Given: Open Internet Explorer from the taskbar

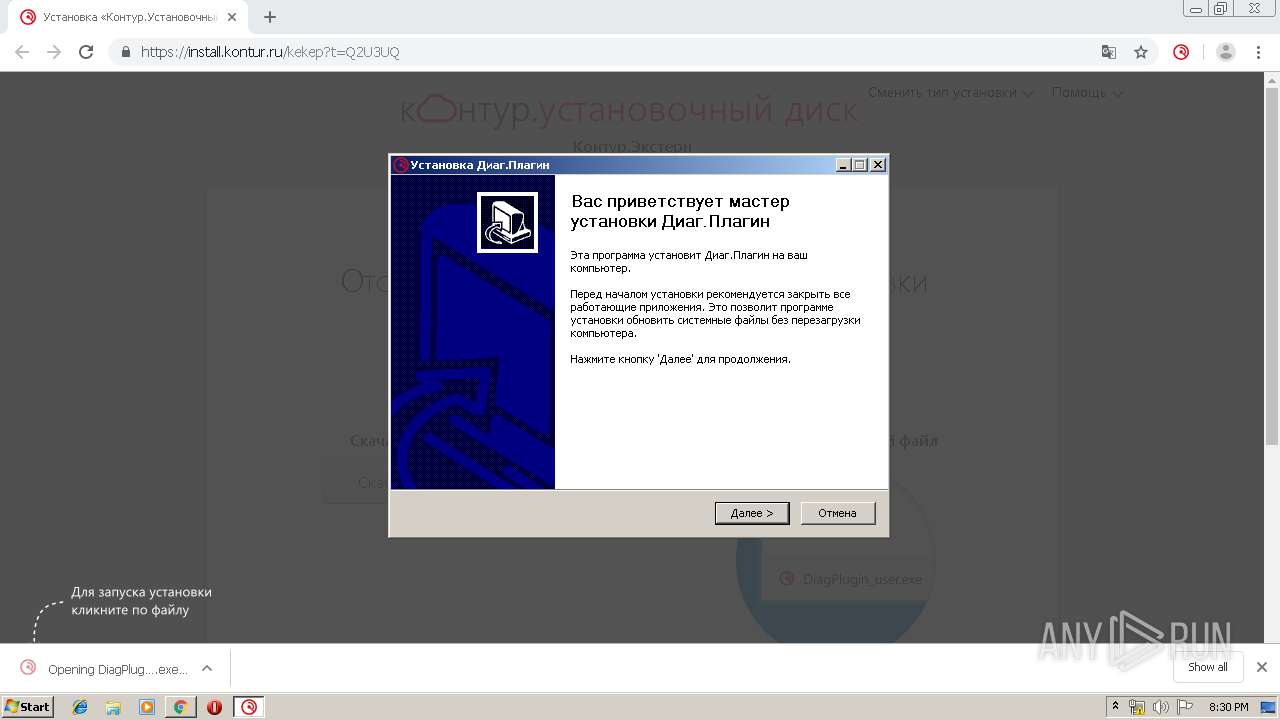Looking at the screenshot, I should [80, 707].
